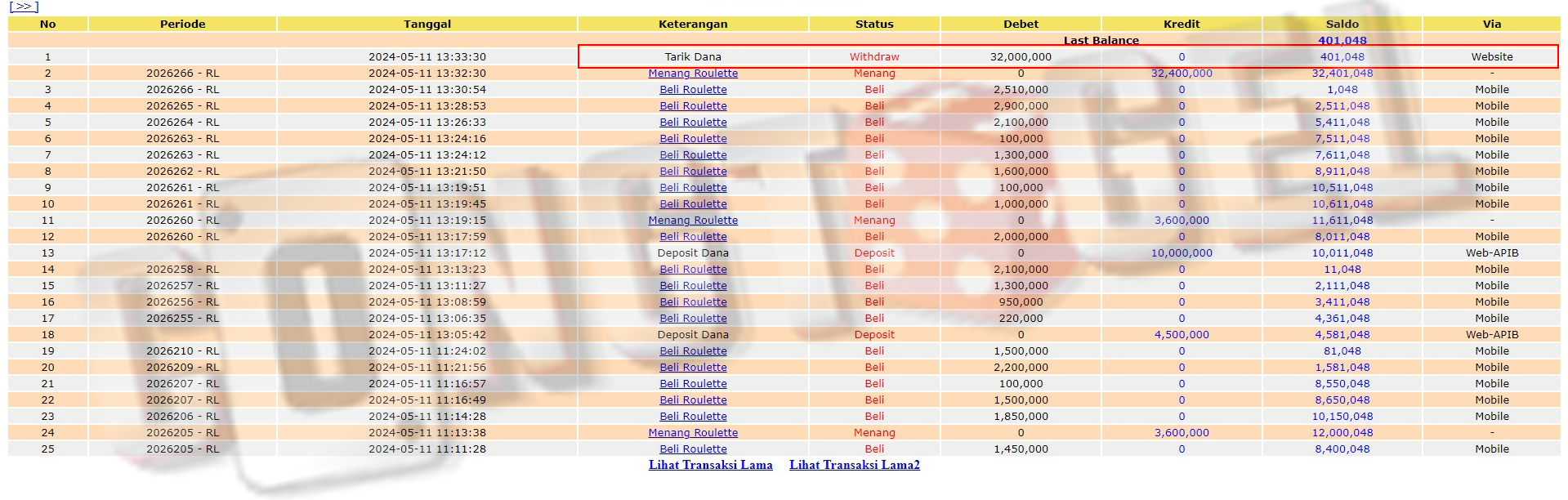Click the Saldo column header
Viewport: 1568px width, 500px height.
(1342, 24)
